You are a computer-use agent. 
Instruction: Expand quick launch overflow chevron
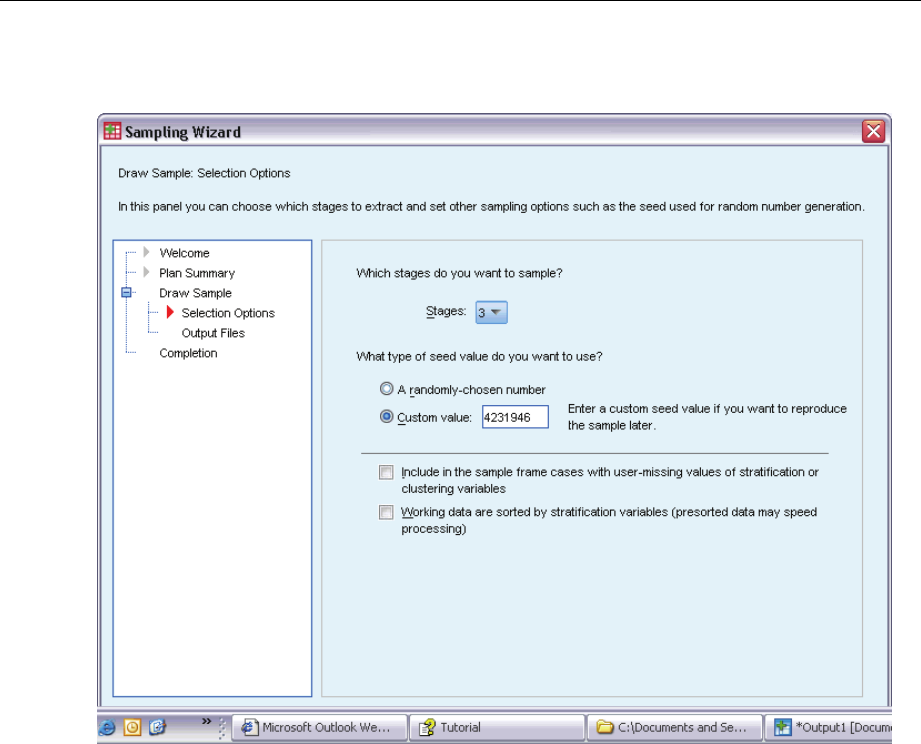click(x=206, y=721)
